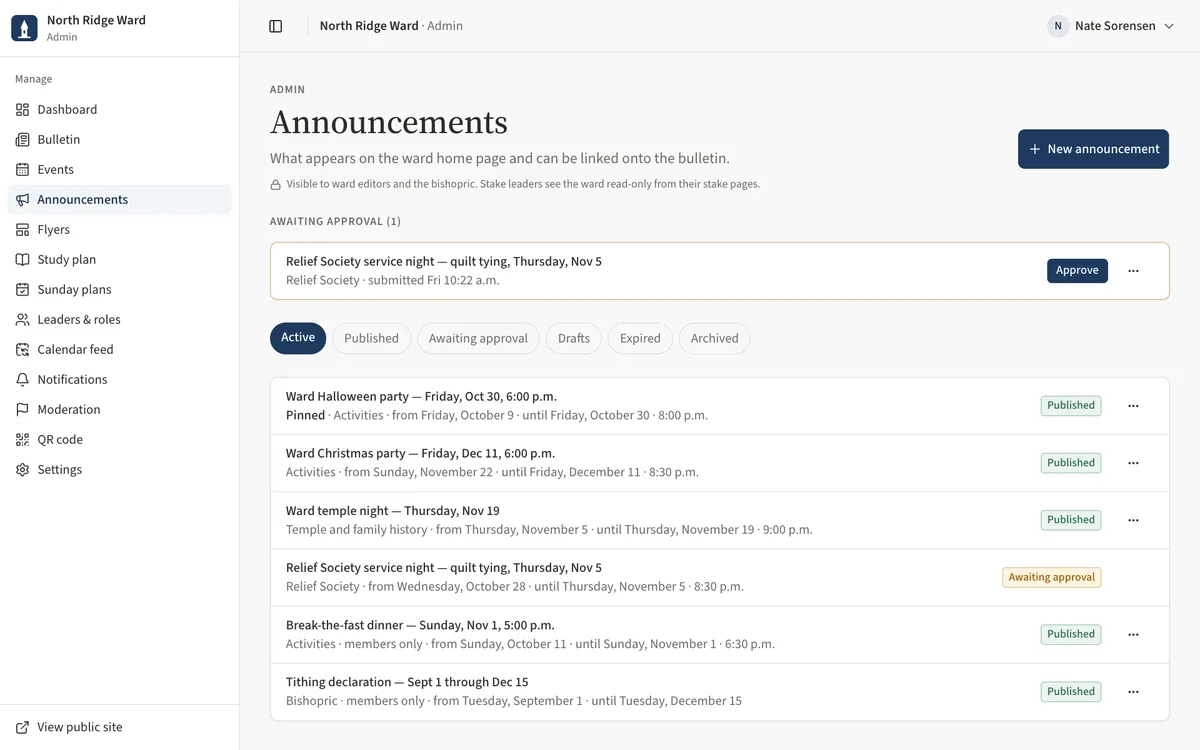Open more options for Tithing declaration
The image size is (1200, 750).
pos(1133,691)
